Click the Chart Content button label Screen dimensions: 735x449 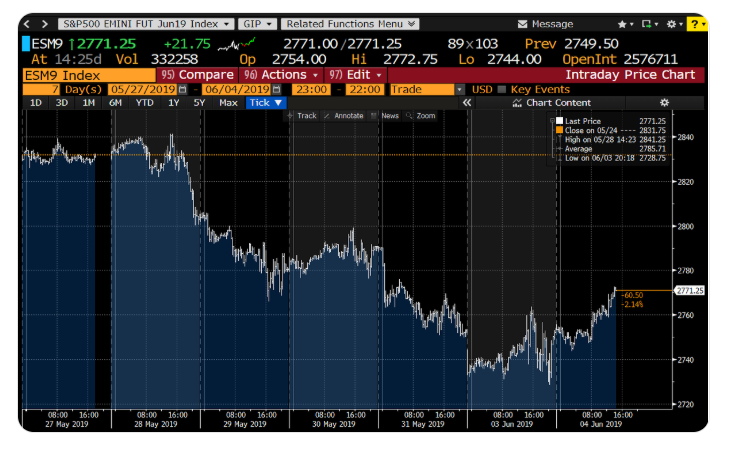pos(558,103)
